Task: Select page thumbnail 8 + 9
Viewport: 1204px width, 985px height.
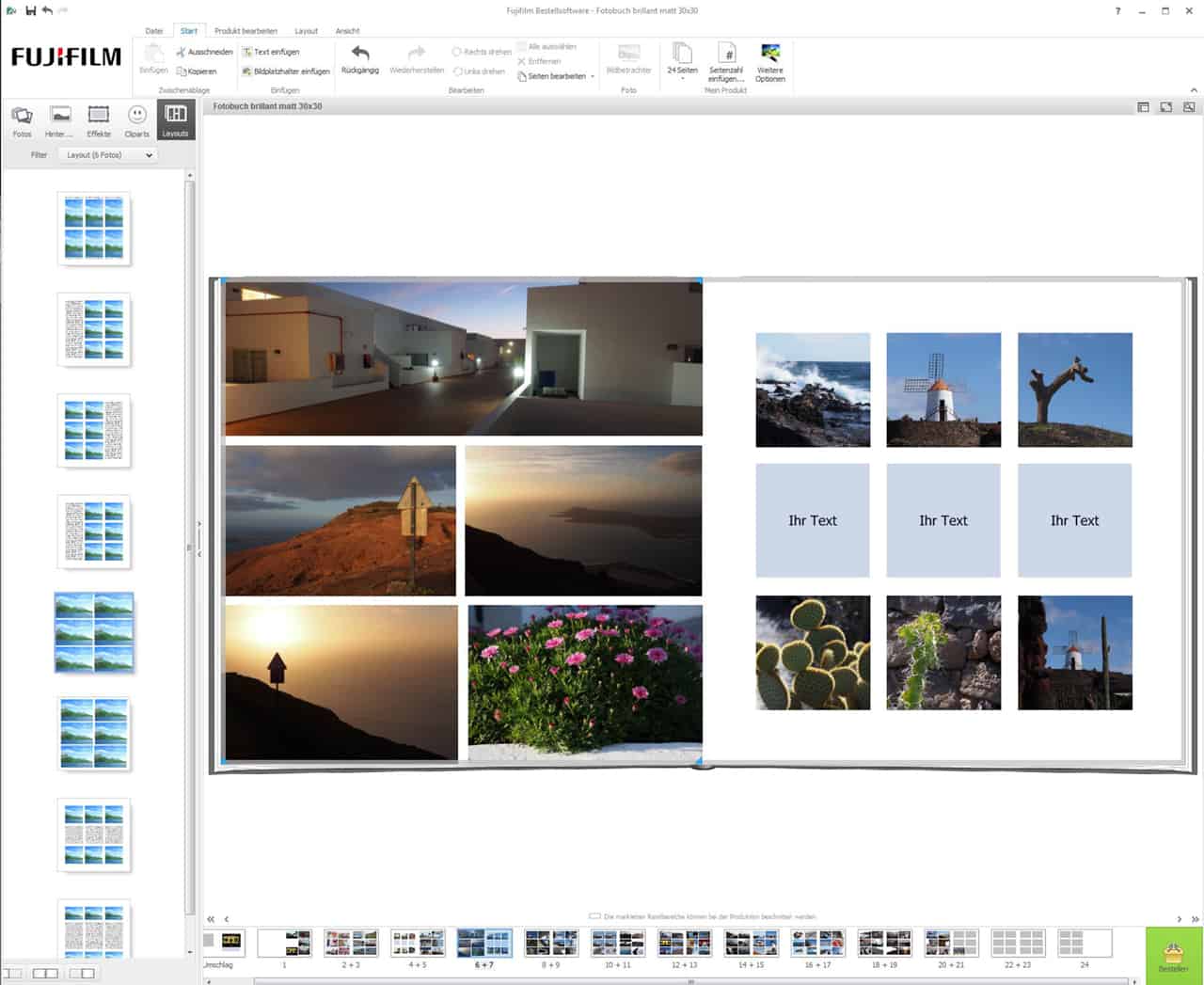Action: (x=550, y=944)
